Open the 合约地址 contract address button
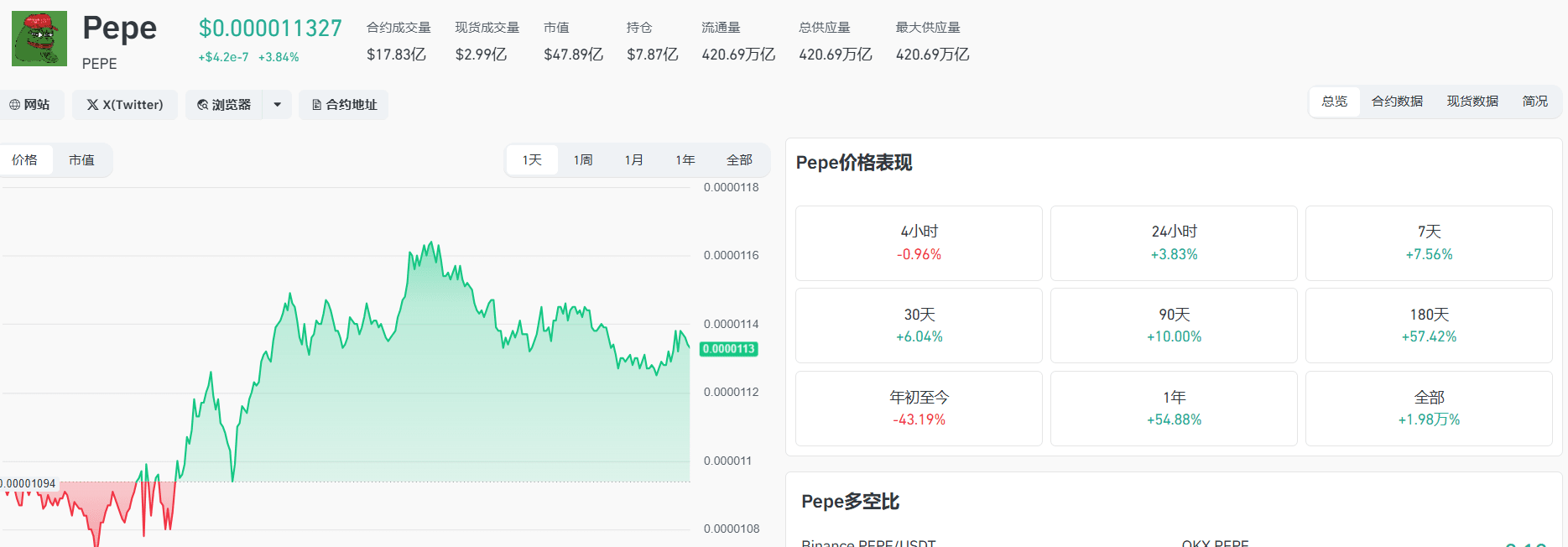The width and height of the screenshot is (1568, 547). (x=344, y=105)
